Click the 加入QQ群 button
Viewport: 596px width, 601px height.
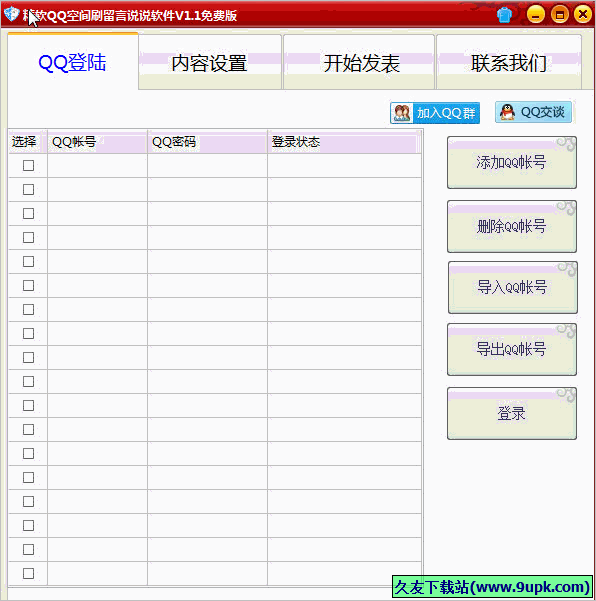[435, 113]
